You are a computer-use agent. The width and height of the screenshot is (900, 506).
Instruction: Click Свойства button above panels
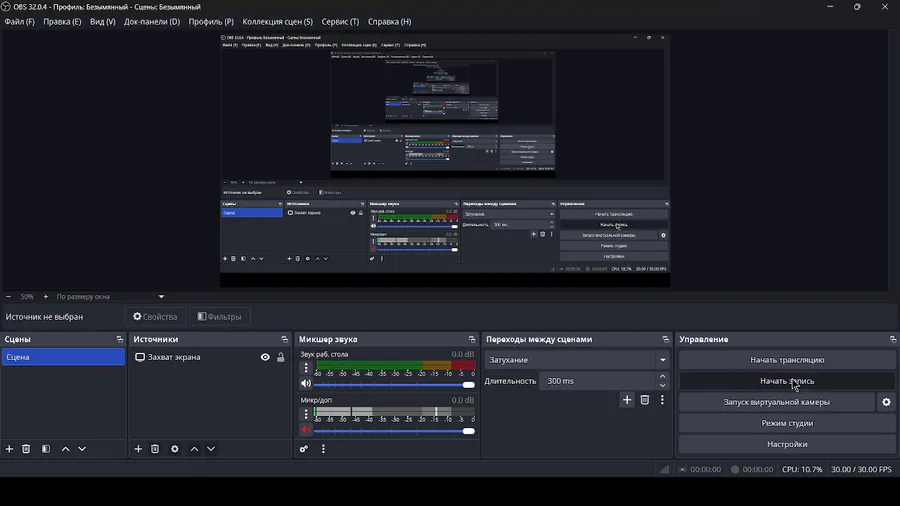point(156,317)
